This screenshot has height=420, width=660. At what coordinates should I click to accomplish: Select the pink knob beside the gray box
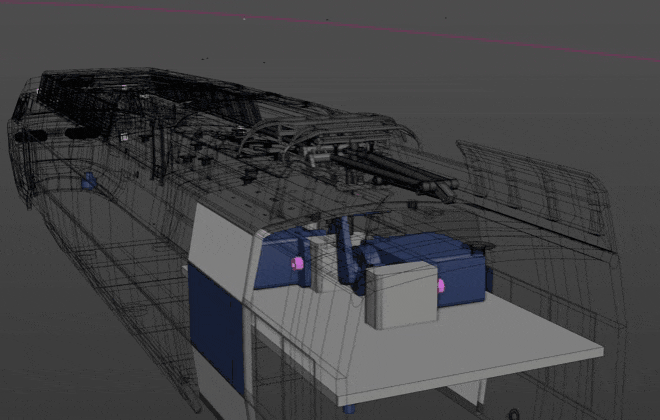click(441, 287)
